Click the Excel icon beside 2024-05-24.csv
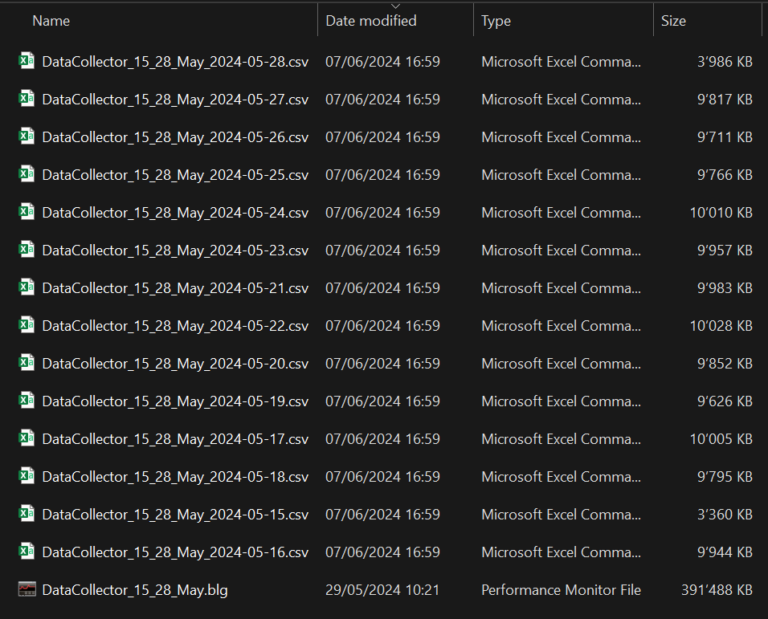The image size is (768, 619). coord(27,212)
